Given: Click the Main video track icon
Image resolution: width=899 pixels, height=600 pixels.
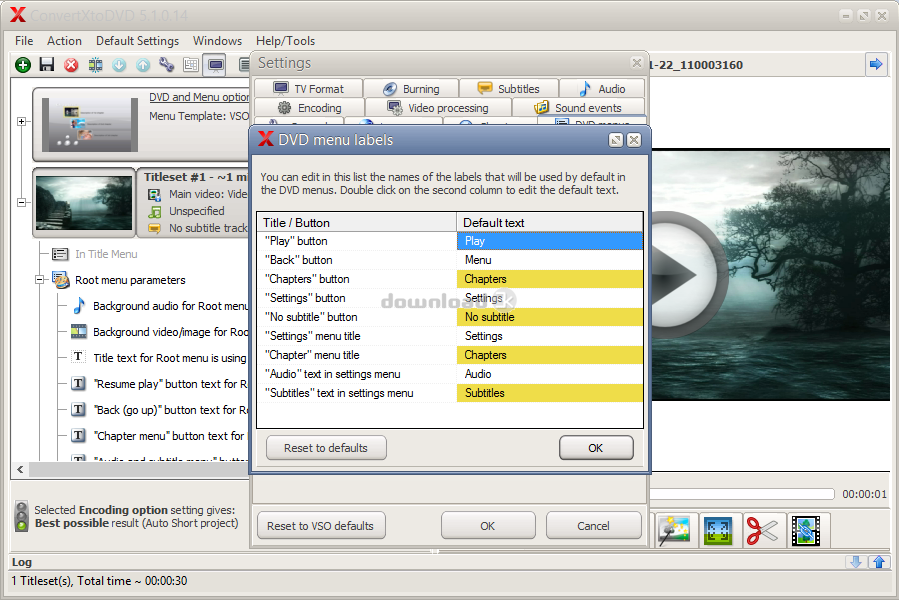Looking at the screenshot, I should coord(155,194).
